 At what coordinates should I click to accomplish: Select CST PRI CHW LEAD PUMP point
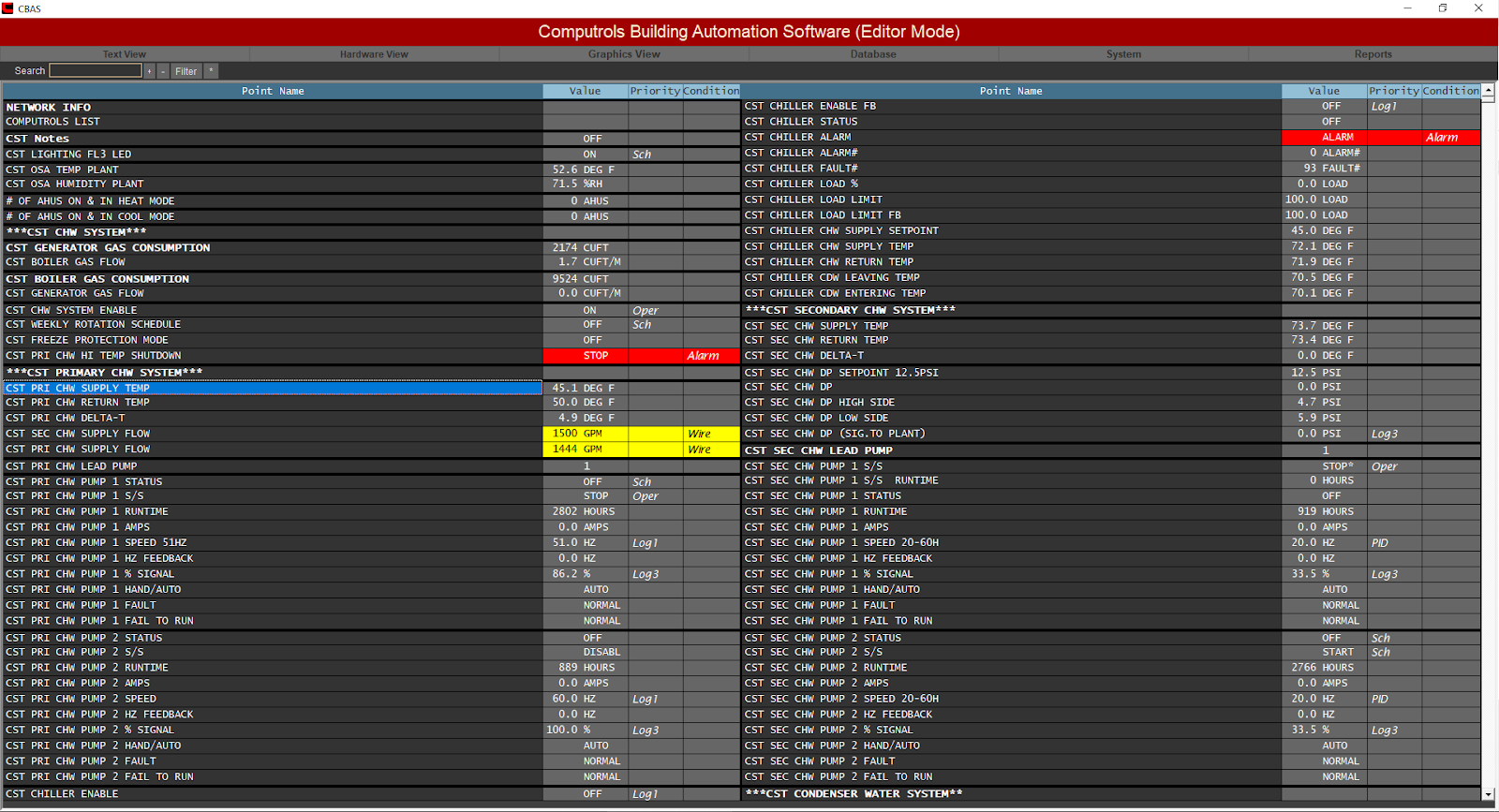[273, 466]
